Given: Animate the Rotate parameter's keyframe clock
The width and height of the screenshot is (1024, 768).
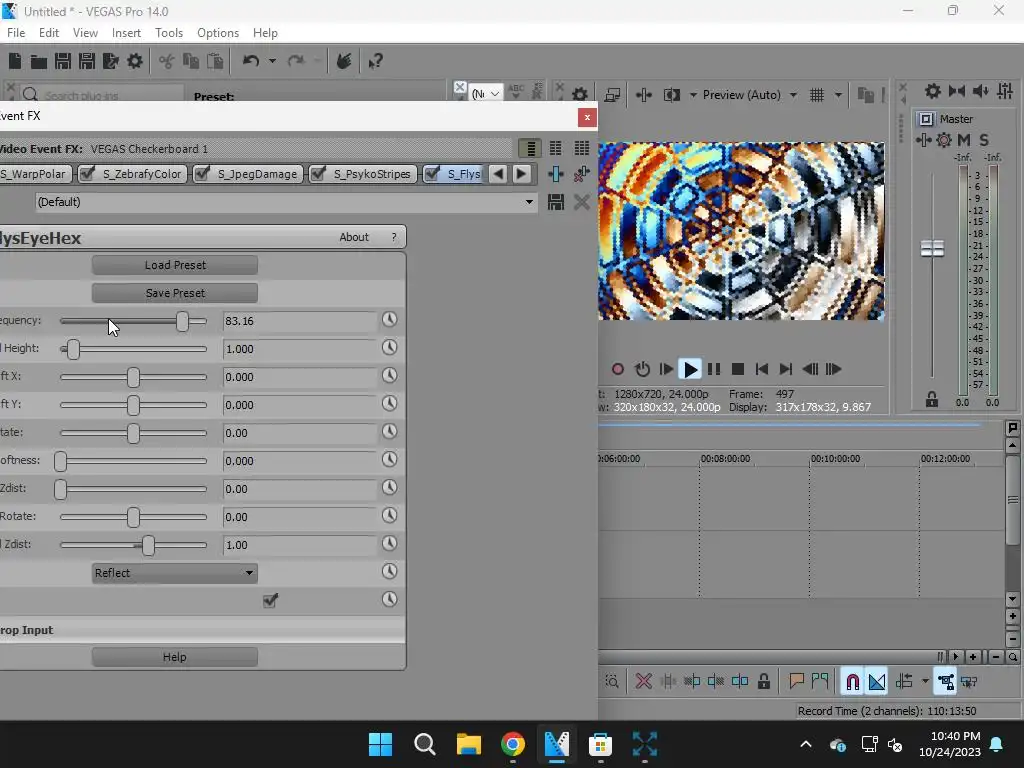Looking at the screenshot, I should coord(389,515).
